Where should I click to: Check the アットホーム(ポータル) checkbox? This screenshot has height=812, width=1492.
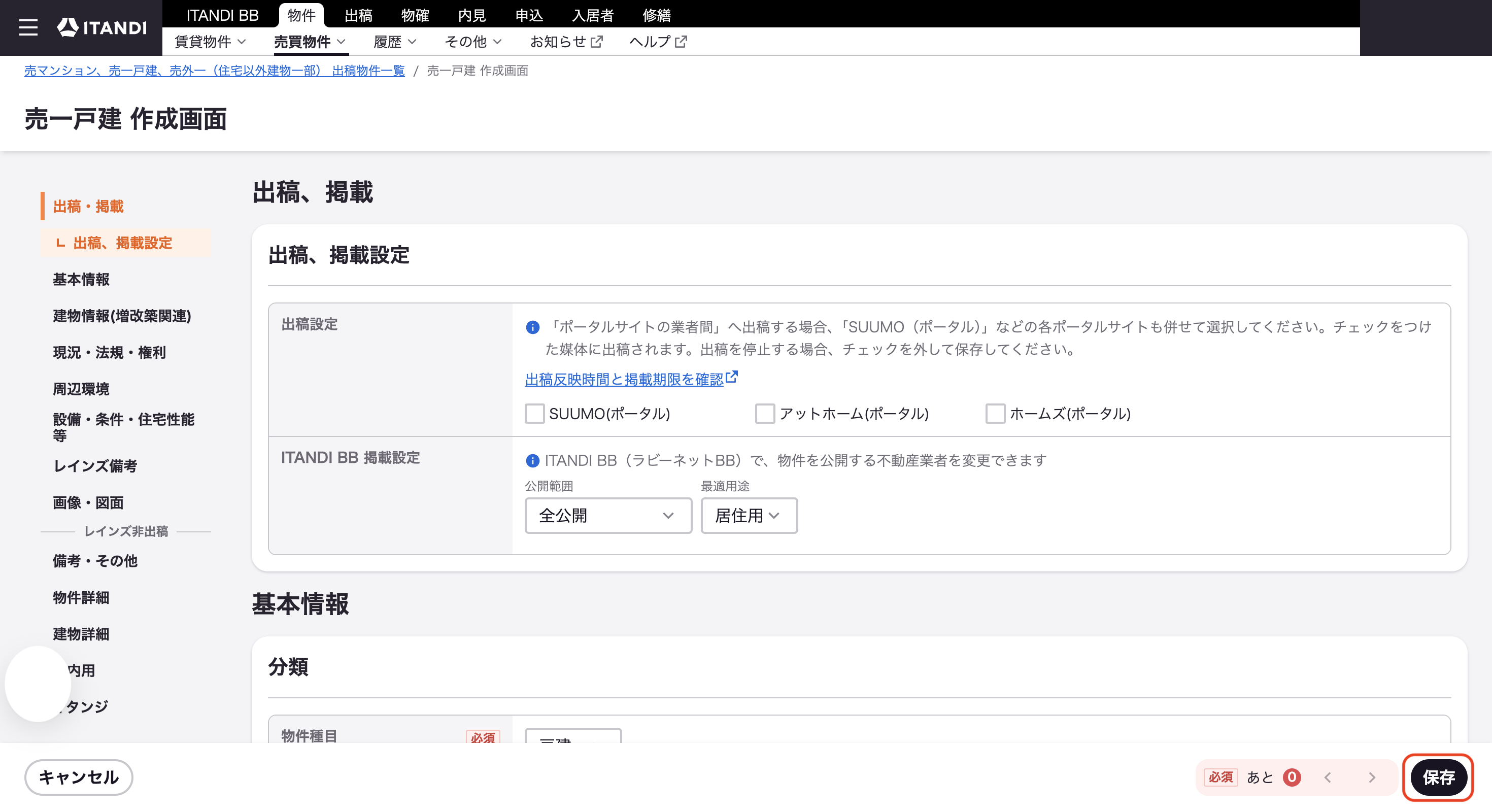[765, 414]
